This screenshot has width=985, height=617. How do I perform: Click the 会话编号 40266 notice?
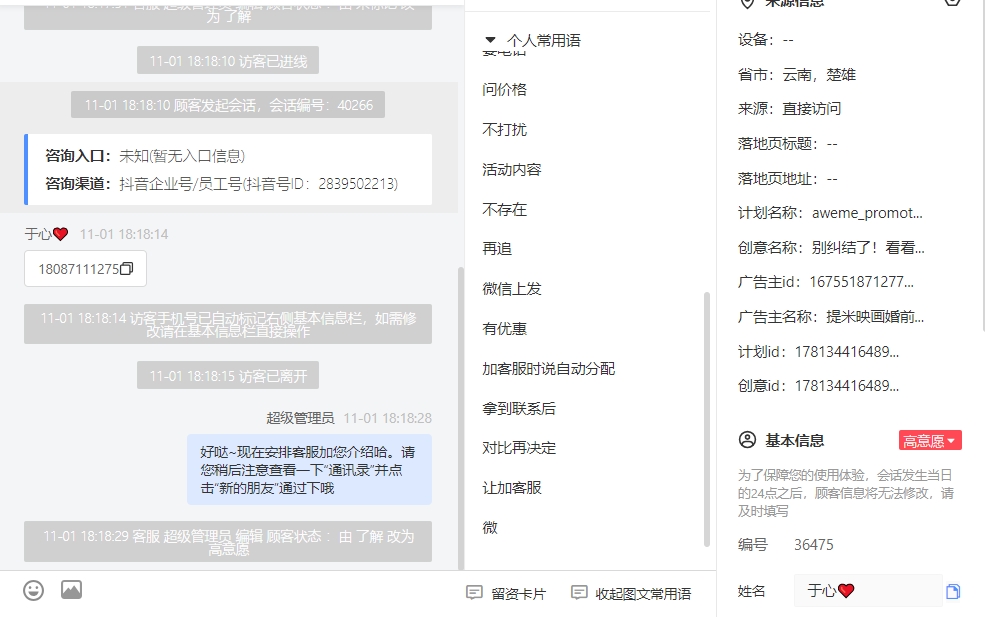228,104
